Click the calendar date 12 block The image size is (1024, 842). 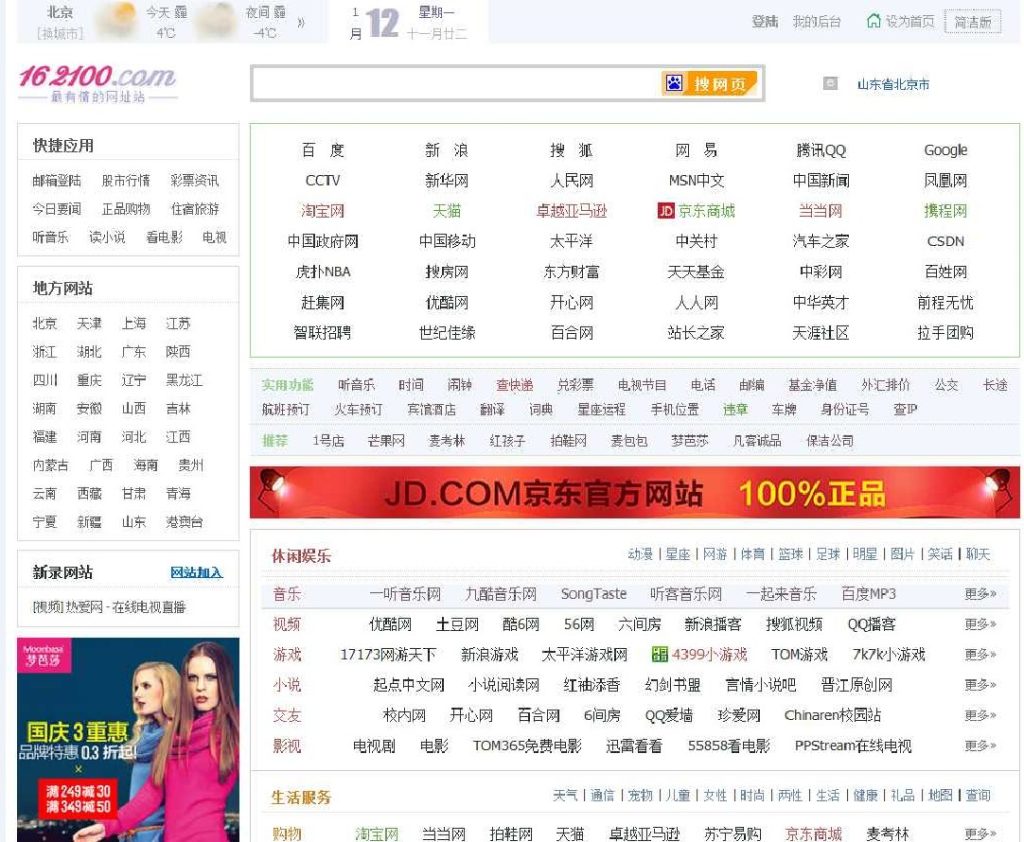pos(385,22)
